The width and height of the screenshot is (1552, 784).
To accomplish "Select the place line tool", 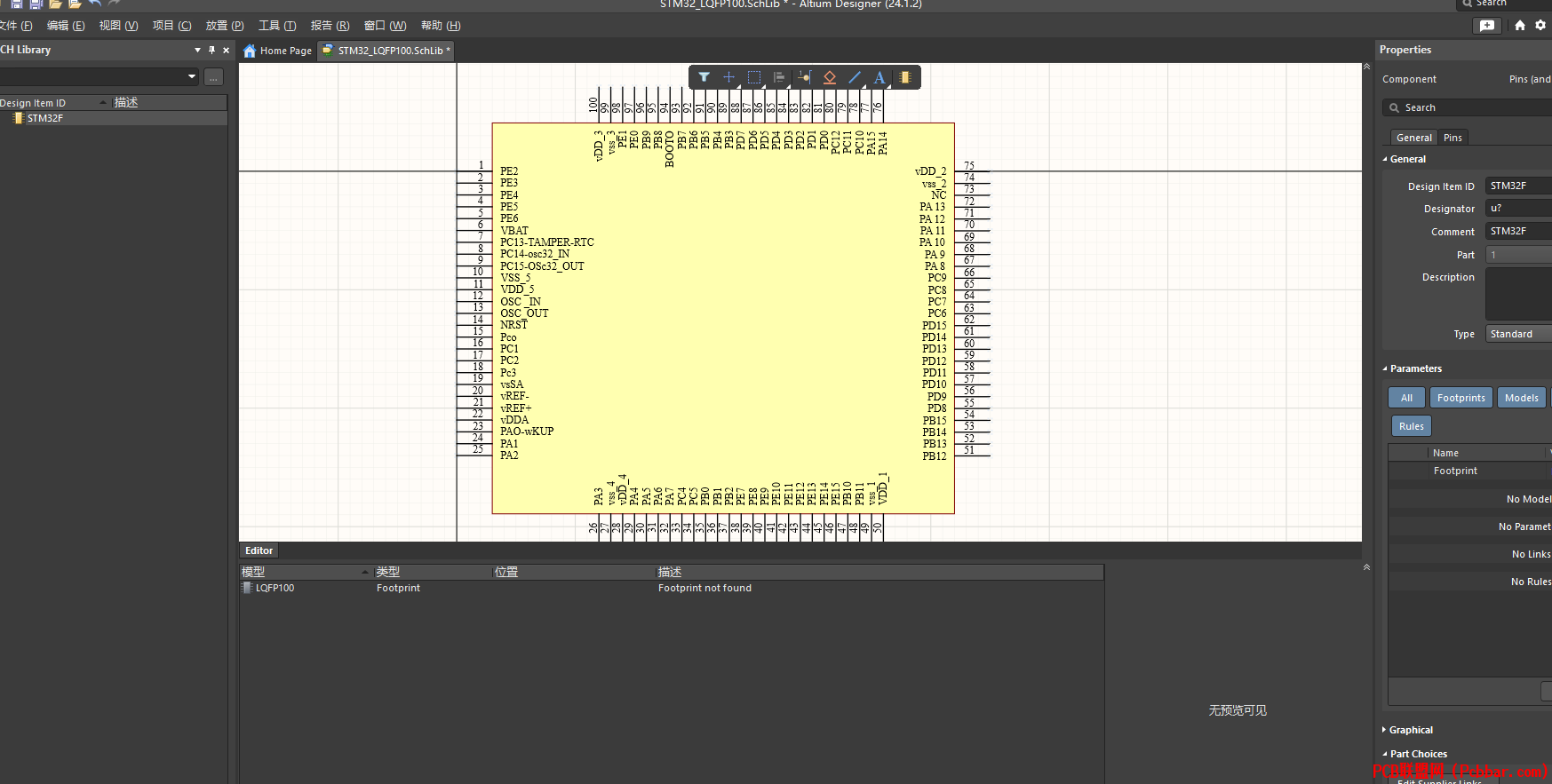I will point(855,77).
